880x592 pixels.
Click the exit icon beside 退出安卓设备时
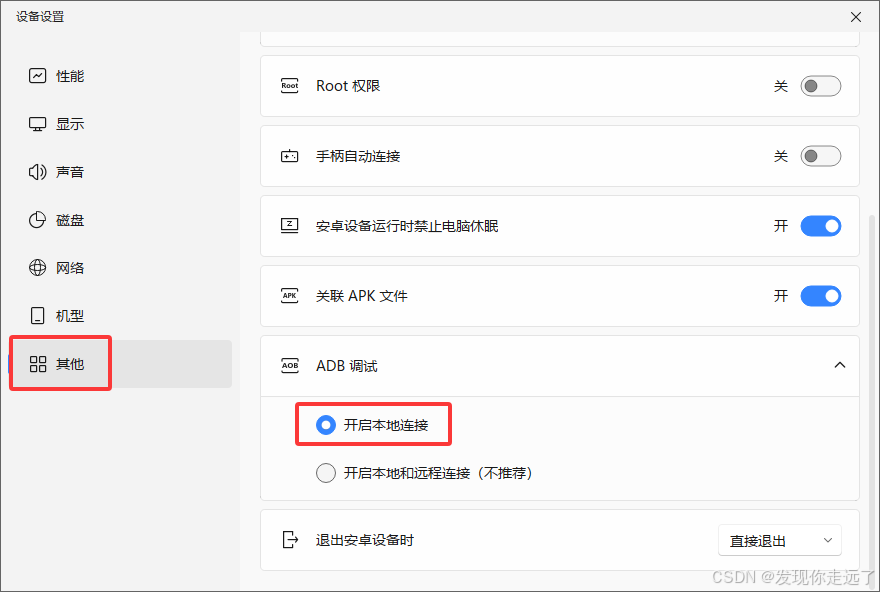coord(290,540)
